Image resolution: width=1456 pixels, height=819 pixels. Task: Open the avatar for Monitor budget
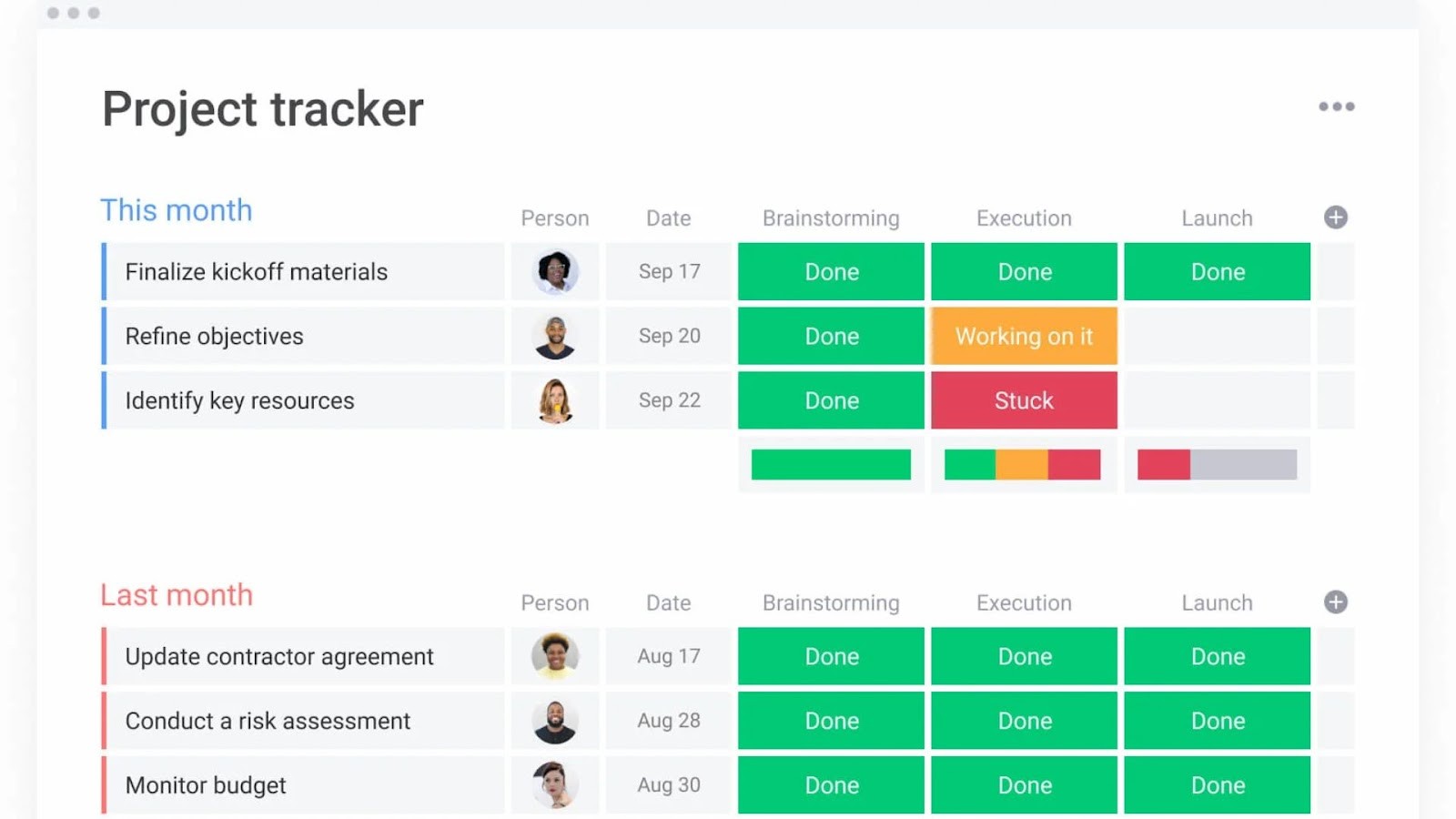click(555, 784)
